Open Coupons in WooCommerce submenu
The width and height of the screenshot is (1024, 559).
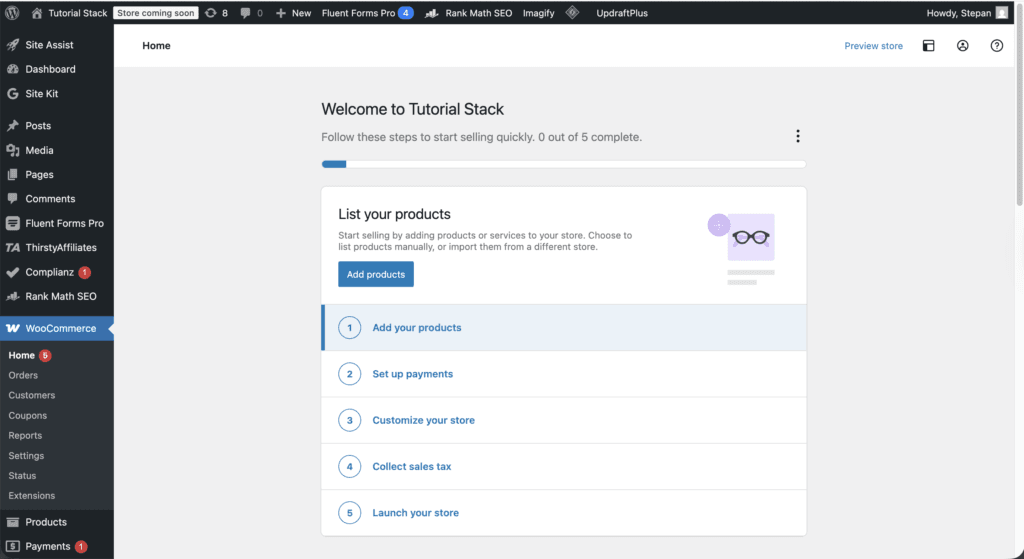(x=27, y=415)
